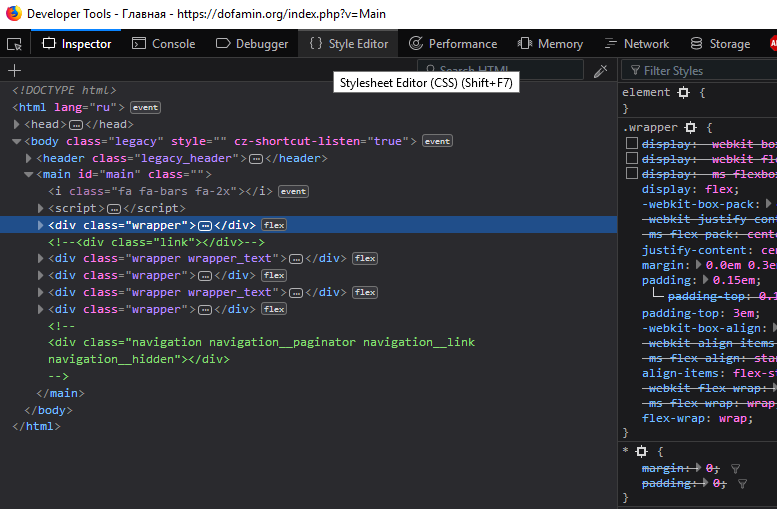This screenshot has height=509, width=777.
Task: Collapse the body element node
Action: (17, 141)
